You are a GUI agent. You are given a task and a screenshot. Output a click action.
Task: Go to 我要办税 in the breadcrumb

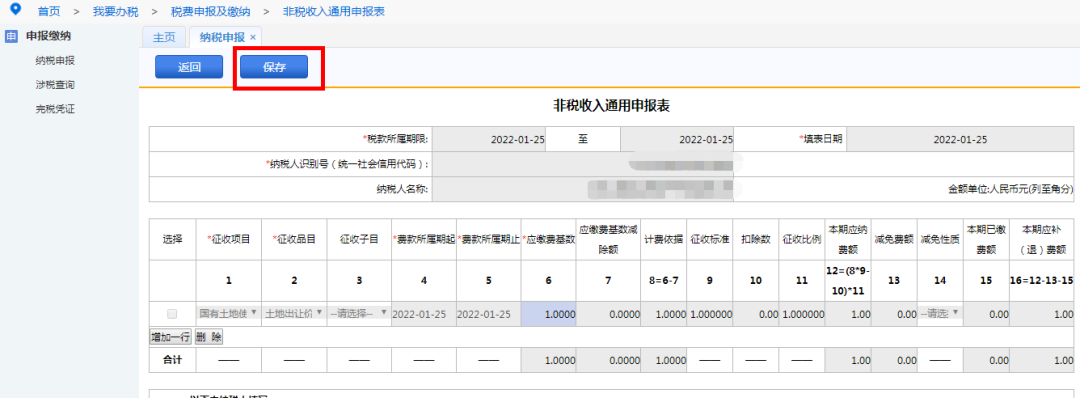[x=115, y=12]
